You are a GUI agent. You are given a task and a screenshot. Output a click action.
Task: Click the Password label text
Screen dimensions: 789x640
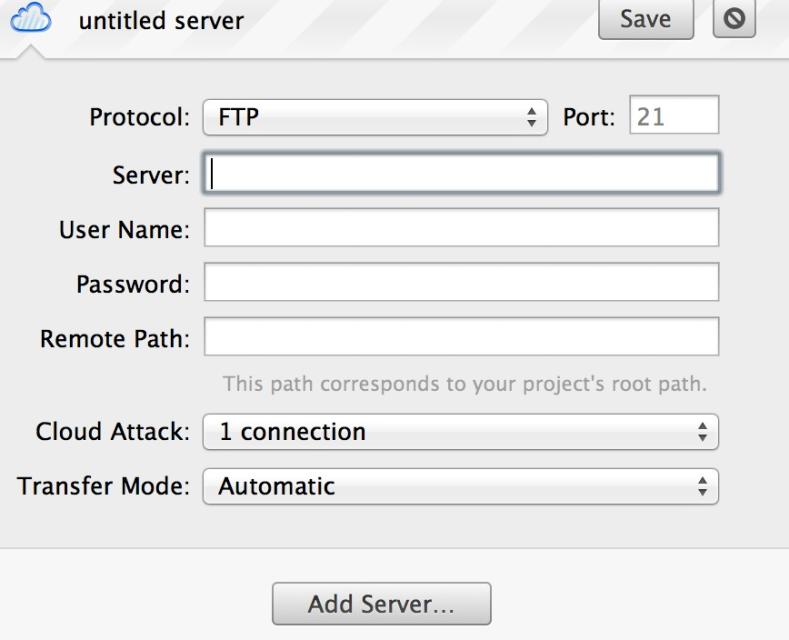[x=133, y=284]
